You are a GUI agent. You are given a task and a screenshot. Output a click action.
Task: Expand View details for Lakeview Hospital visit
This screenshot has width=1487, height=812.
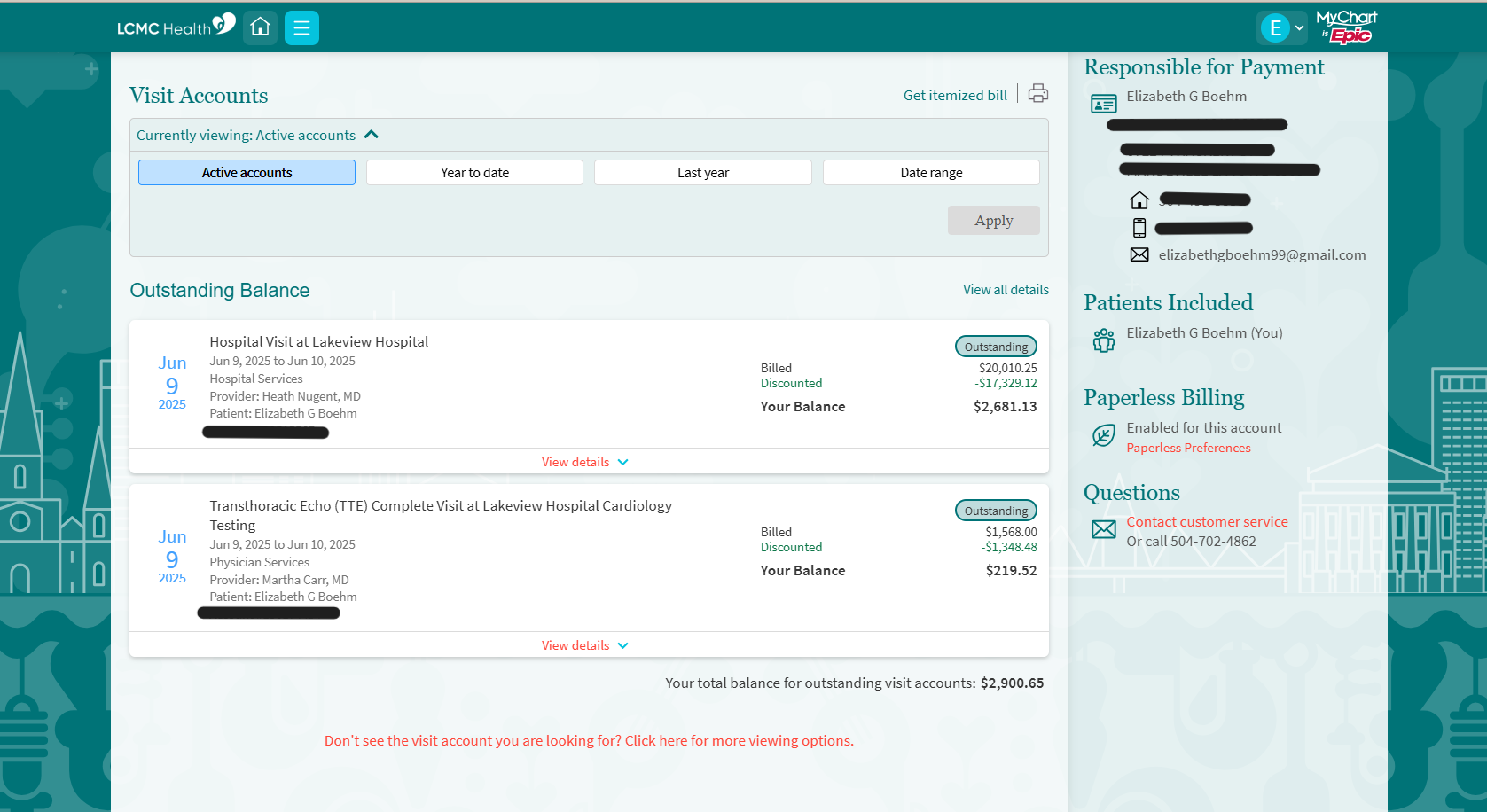585,462
